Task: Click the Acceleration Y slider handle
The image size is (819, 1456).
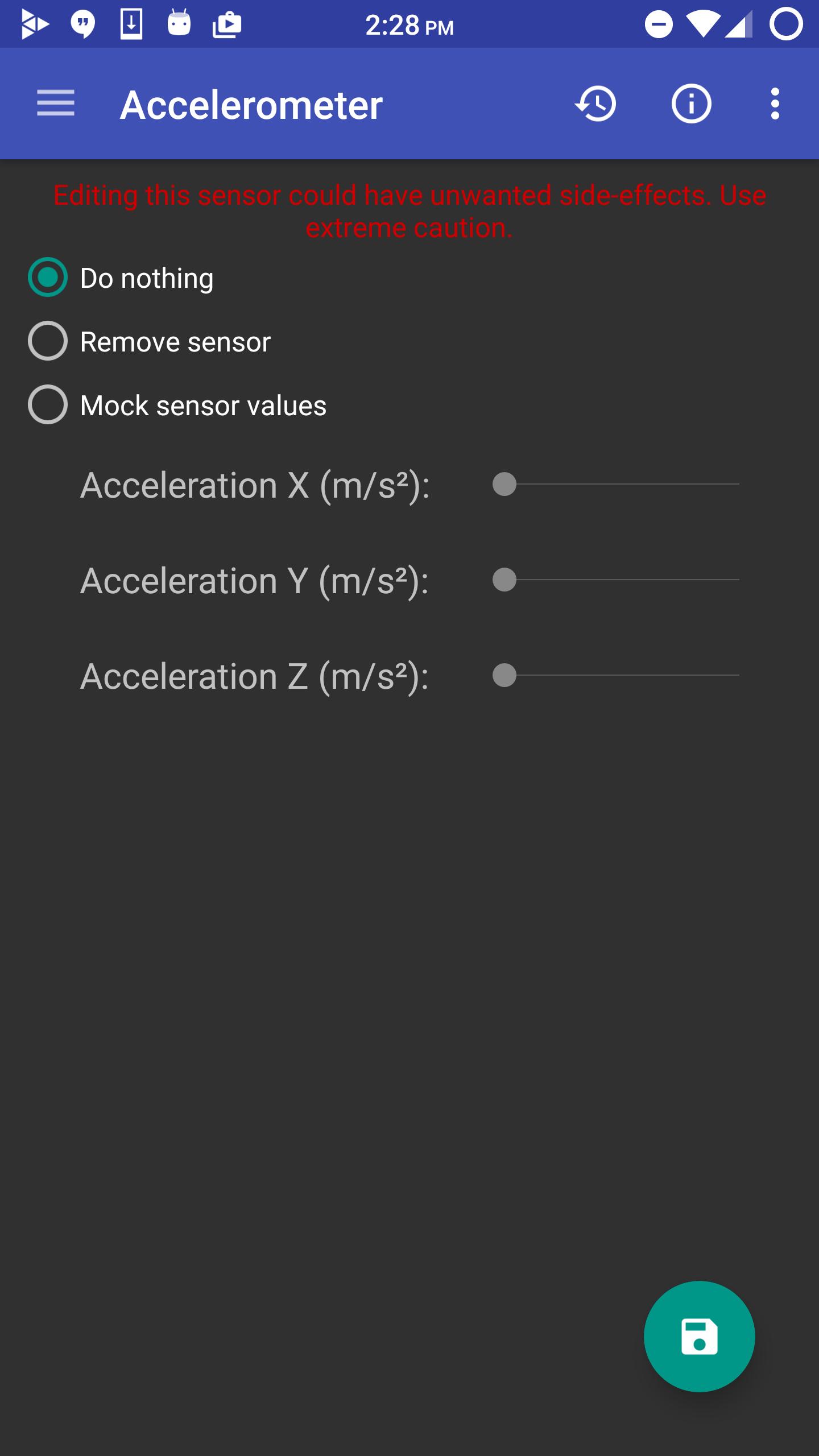Action: coord(504,580)
